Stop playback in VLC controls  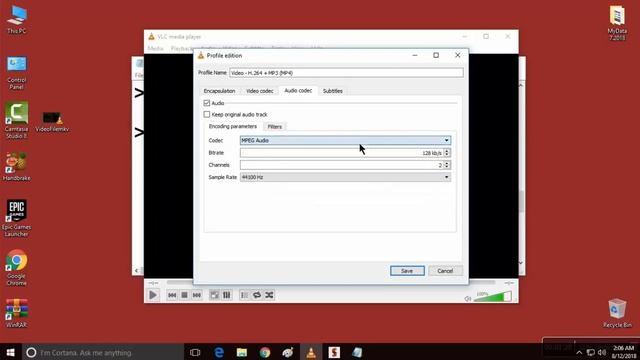click(x=184, y=295)
